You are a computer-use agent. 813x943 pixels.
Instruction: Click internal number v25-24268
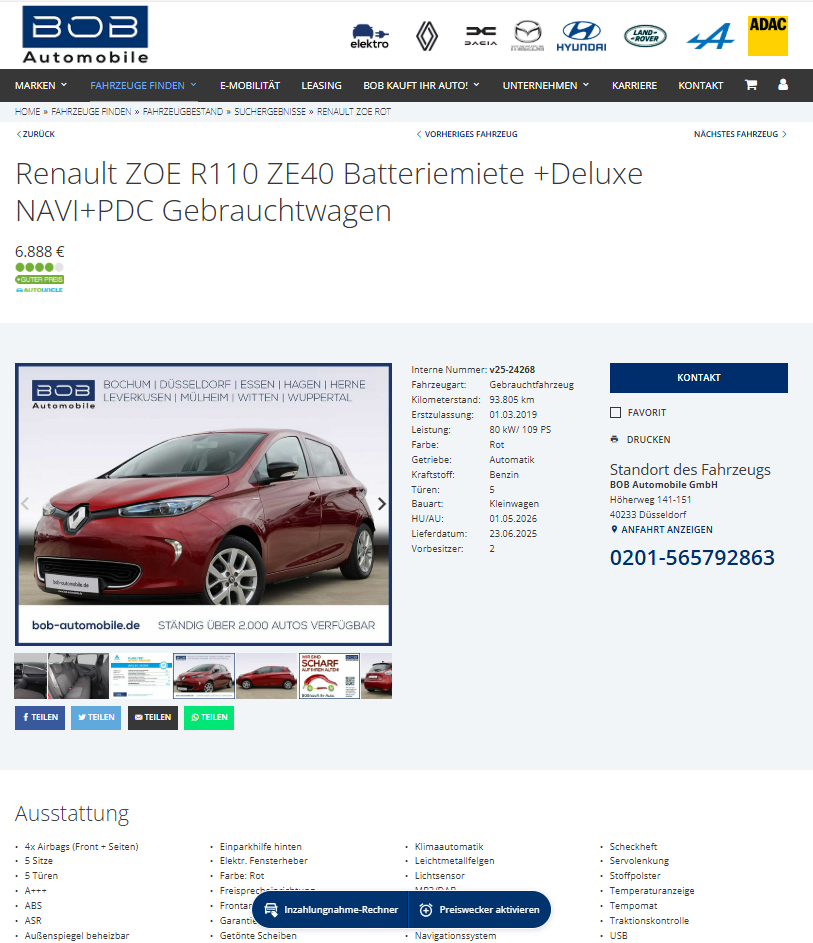512,369
